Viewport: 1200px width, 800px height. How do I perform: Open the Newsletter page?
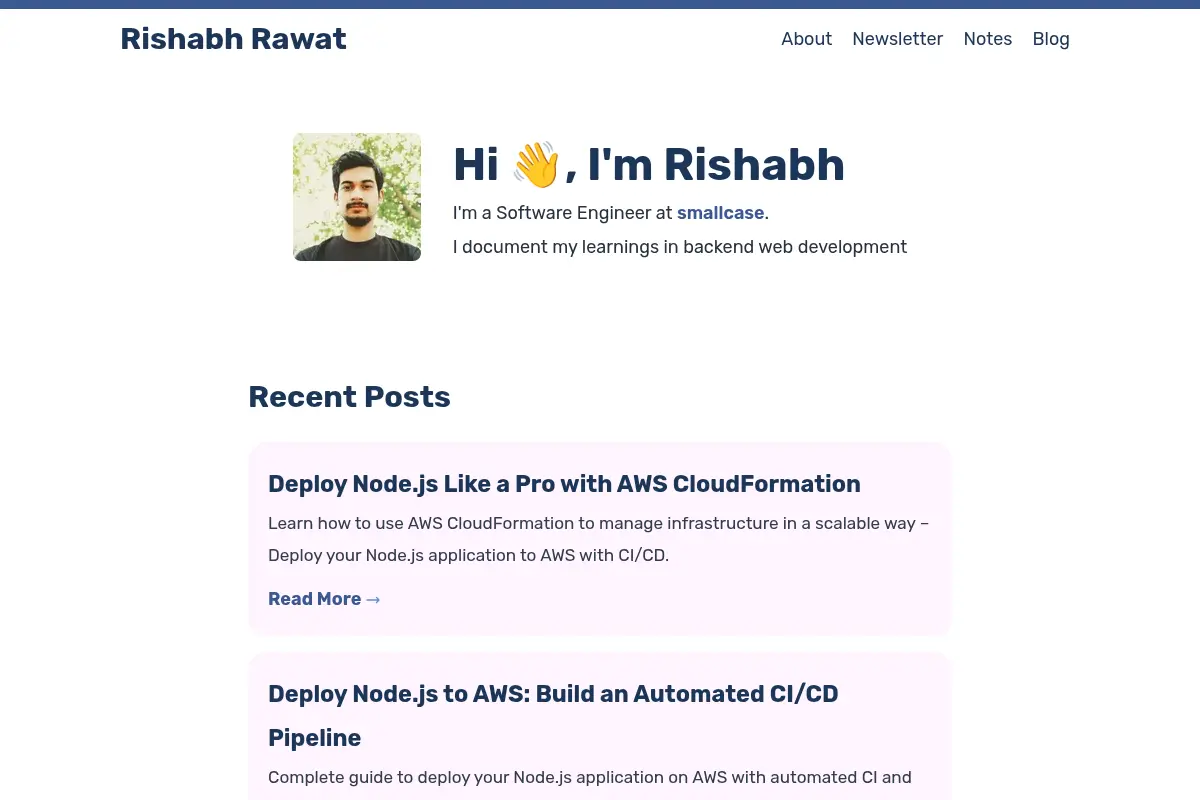coord(897,39)
